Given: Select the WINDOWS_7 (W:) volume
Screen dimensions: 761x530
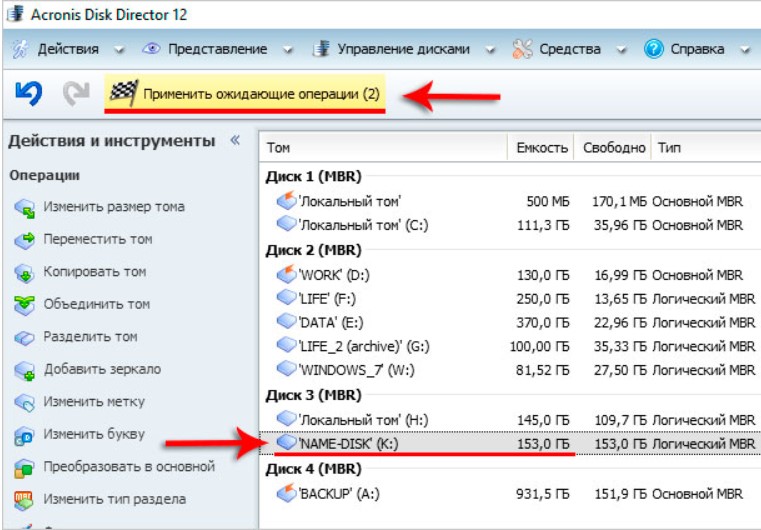Looking at the screenshot, I should [x=511, y=370].
